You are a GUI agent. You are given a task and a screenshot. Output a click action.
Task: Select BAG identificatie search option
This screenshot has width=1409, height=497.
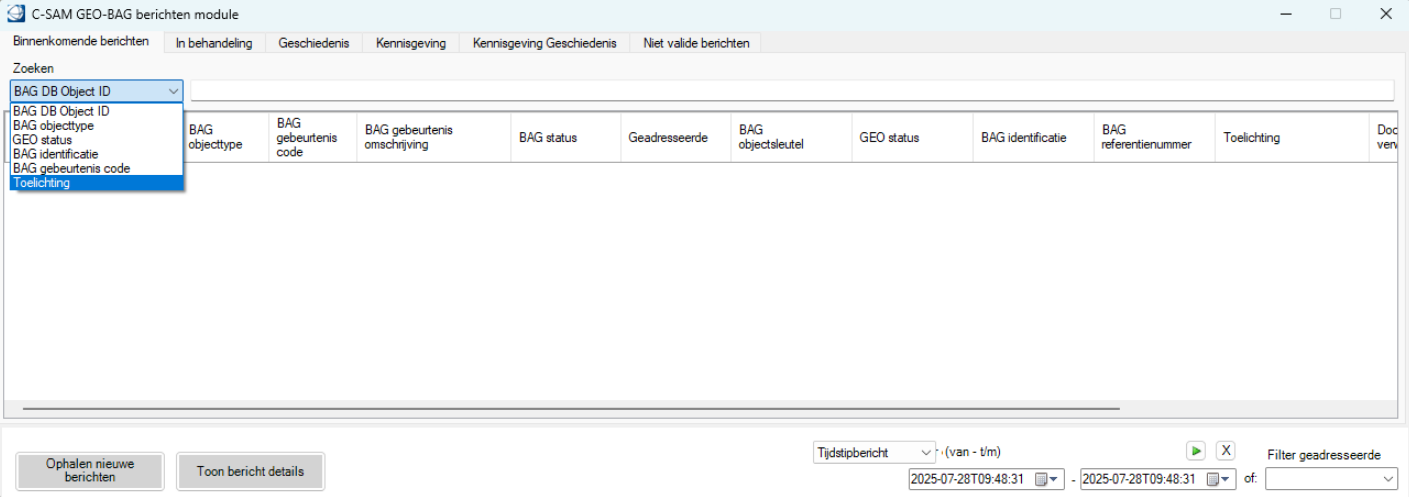click(x=97, y=154)
